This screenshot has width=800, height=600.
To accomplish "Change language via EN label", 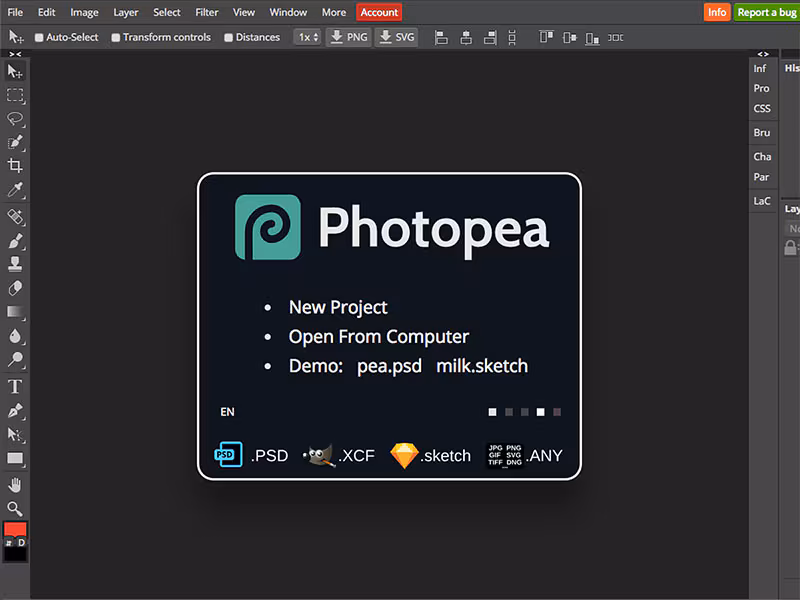I will click(228, 412).
